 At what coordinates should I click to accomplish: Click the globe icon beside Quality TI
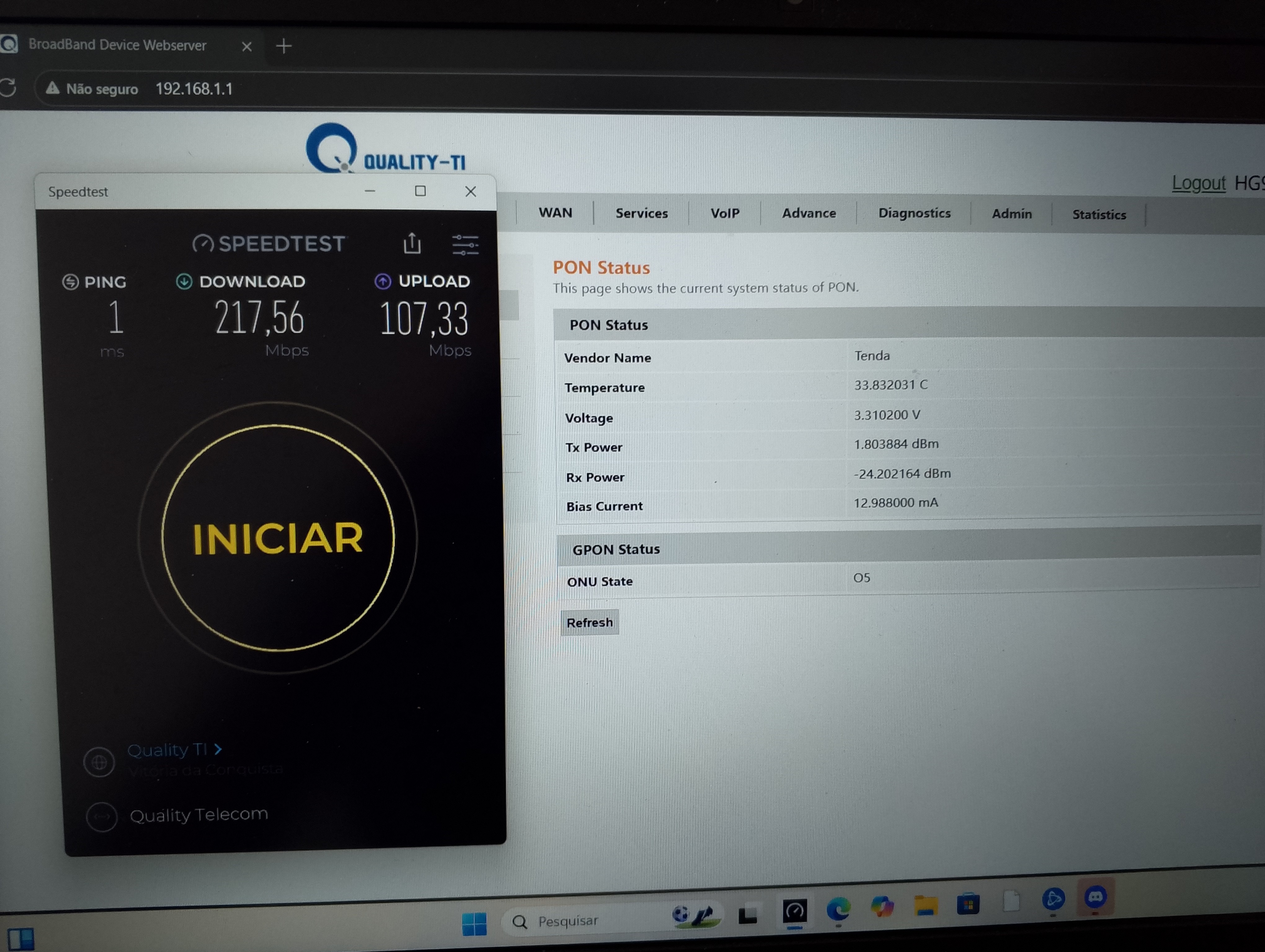pos(99,762)
